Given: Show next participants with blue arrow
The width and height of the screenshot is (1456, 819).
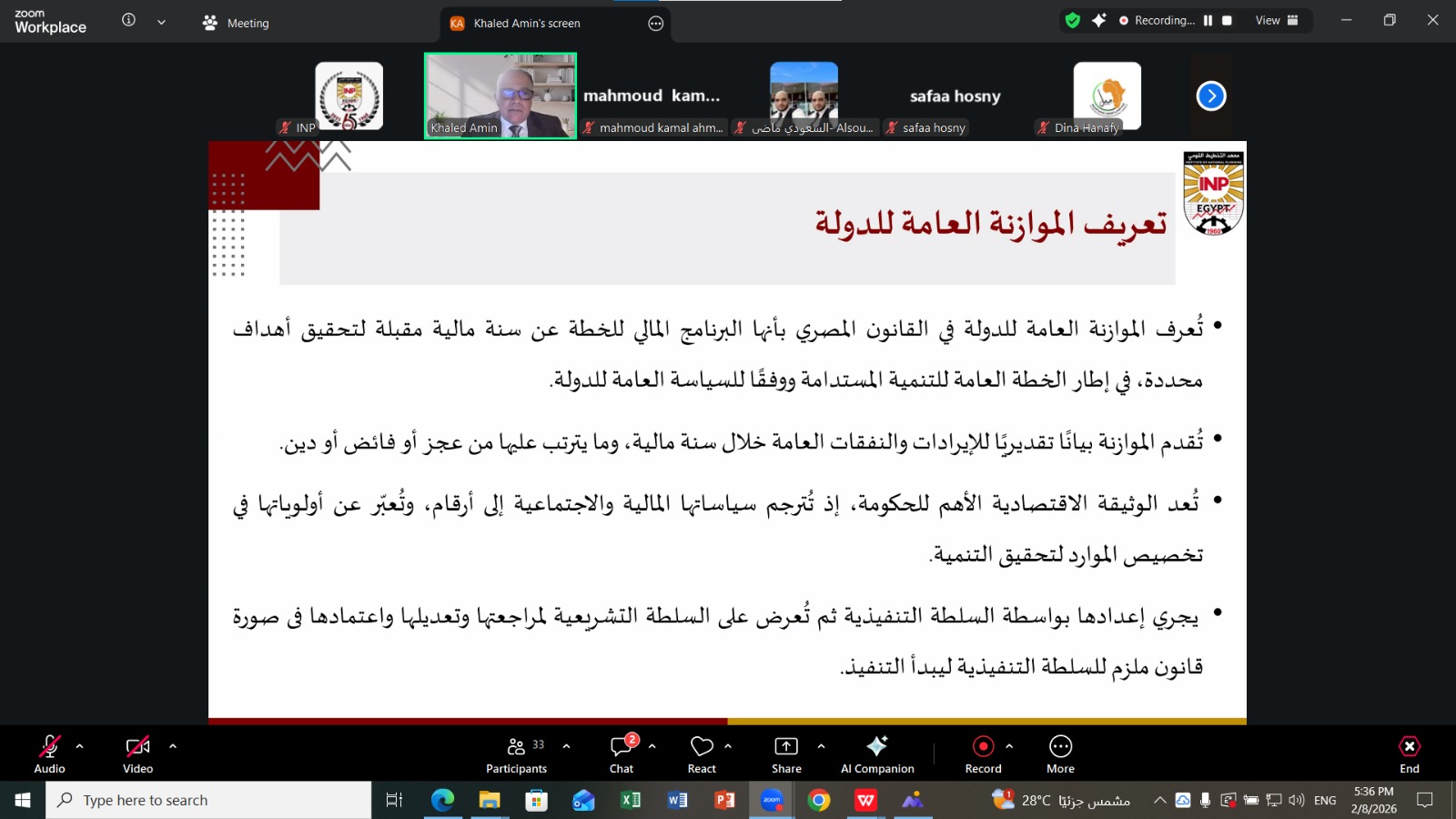Looking at the screenshot, I should 1210,96.
